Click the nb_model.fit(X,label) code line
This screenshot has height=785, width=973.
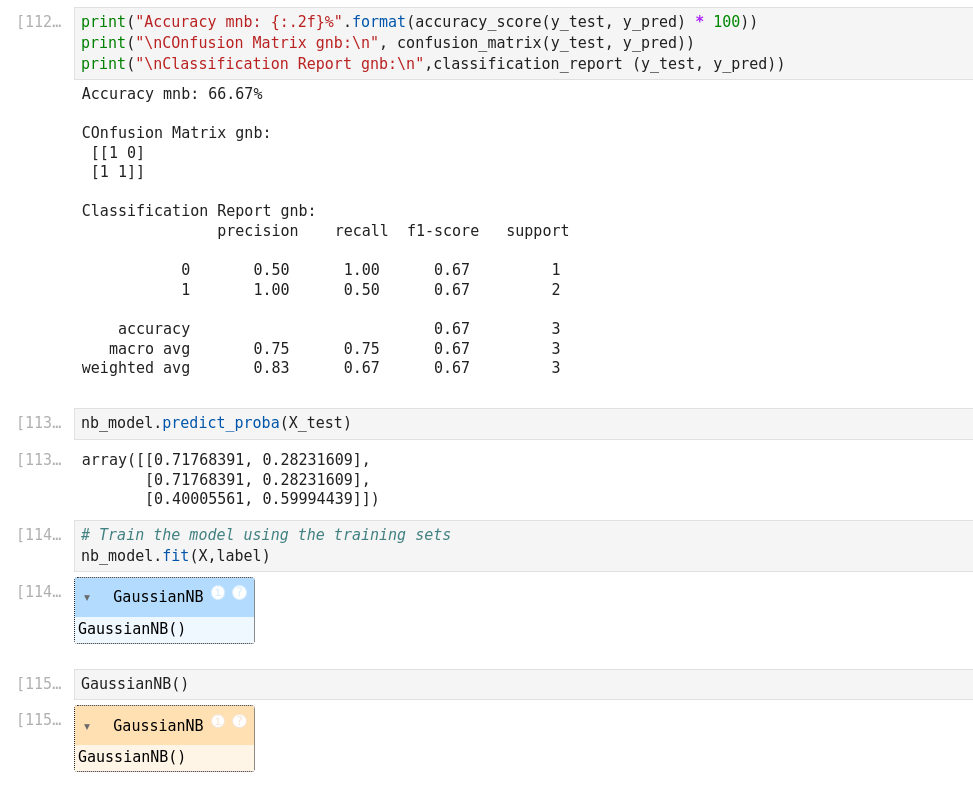[176, 556]
